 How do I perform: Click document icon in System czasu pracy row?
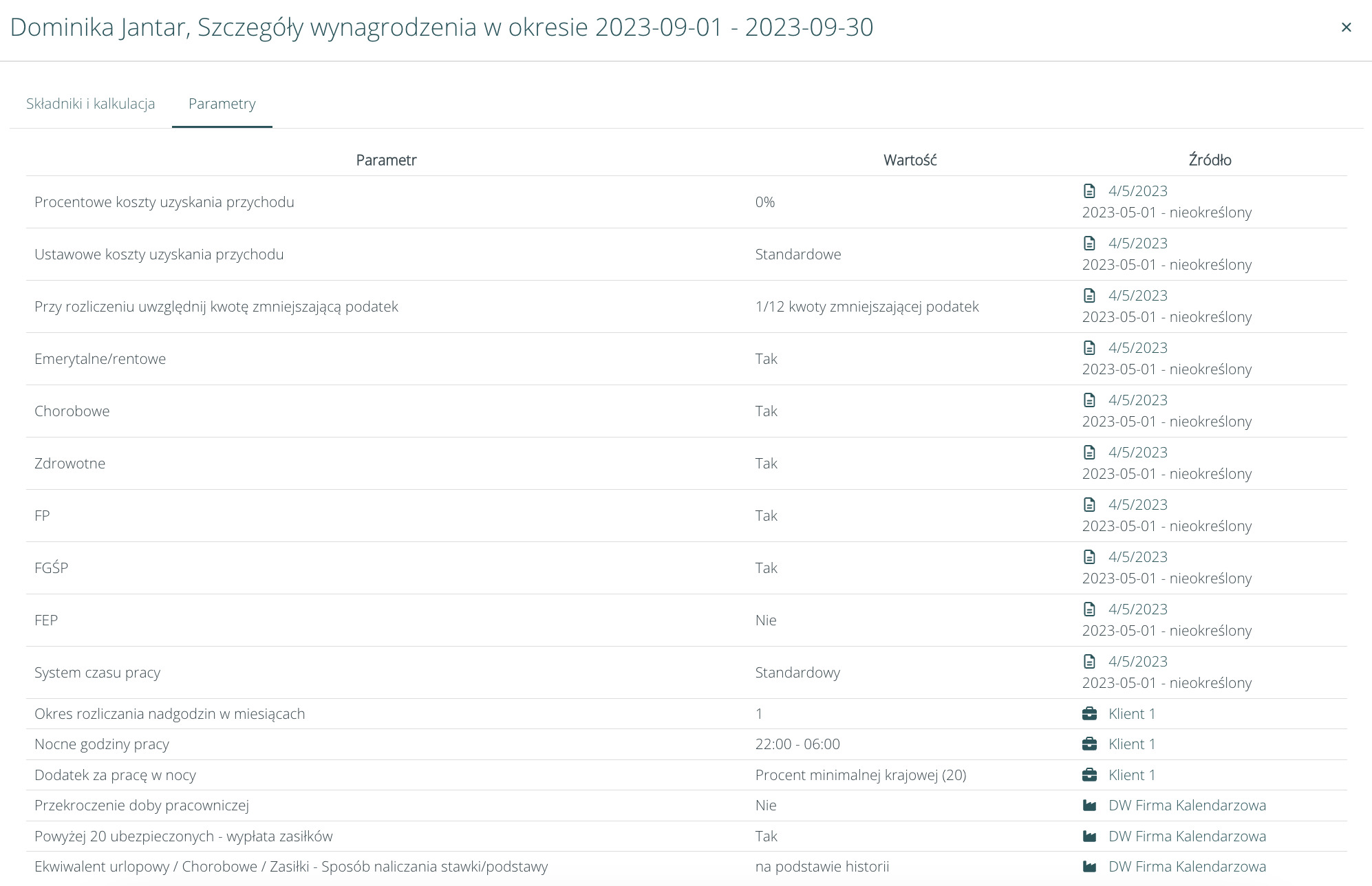[x=1089, y=662]
